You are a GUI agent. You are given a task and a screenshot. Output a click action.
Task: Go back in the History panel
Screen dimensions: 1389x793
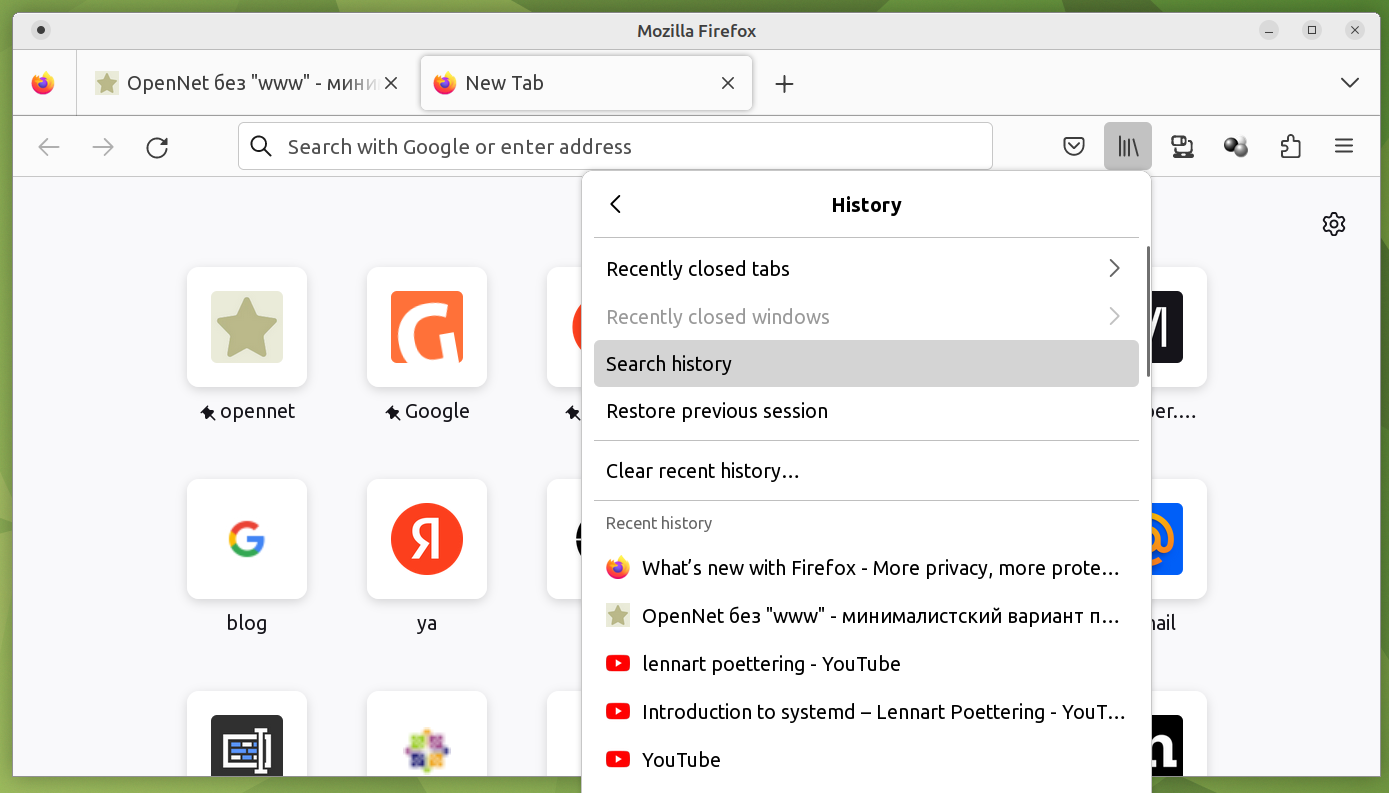pyautogui.click(x=616, y=205)
